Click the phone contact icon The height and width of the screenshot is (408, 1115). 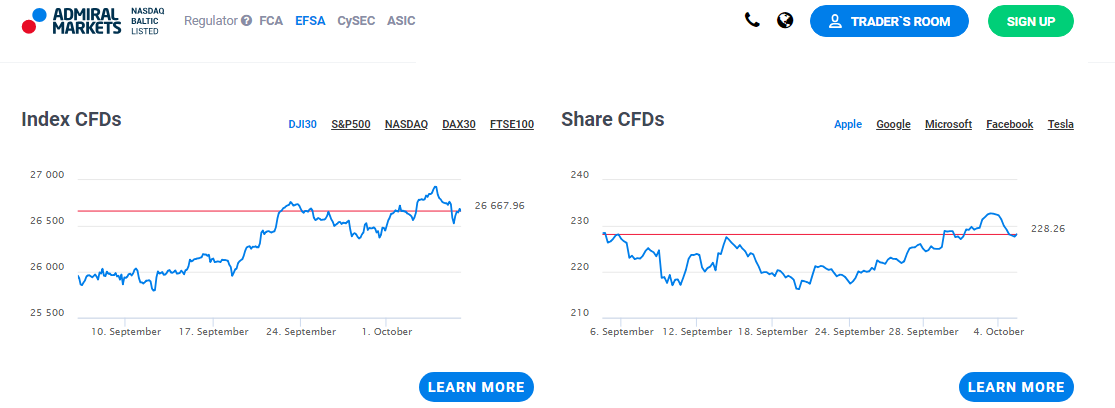click(752, 20)
